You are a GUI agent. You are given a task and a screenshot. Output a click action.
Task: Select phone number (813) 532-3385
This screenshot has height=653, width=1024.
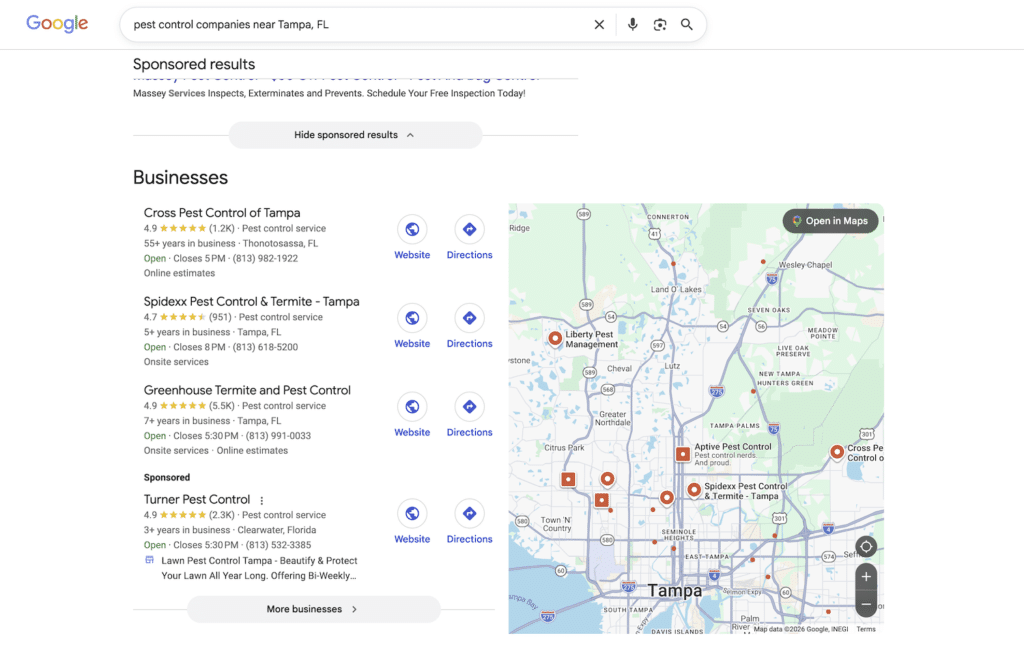pos(278,545)
